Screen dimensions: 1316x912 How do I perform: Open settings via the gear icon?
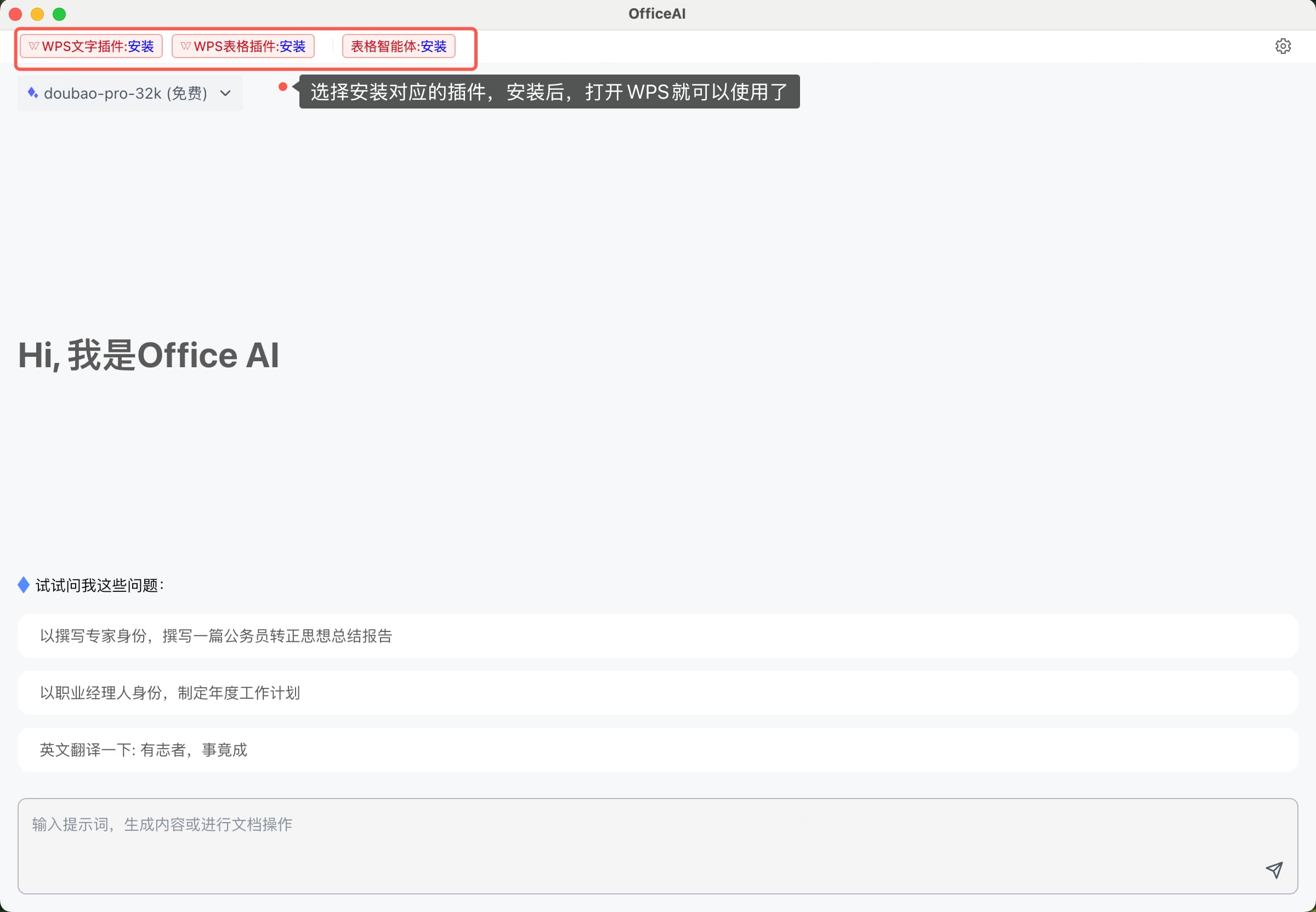click(x=1283, y=46)
